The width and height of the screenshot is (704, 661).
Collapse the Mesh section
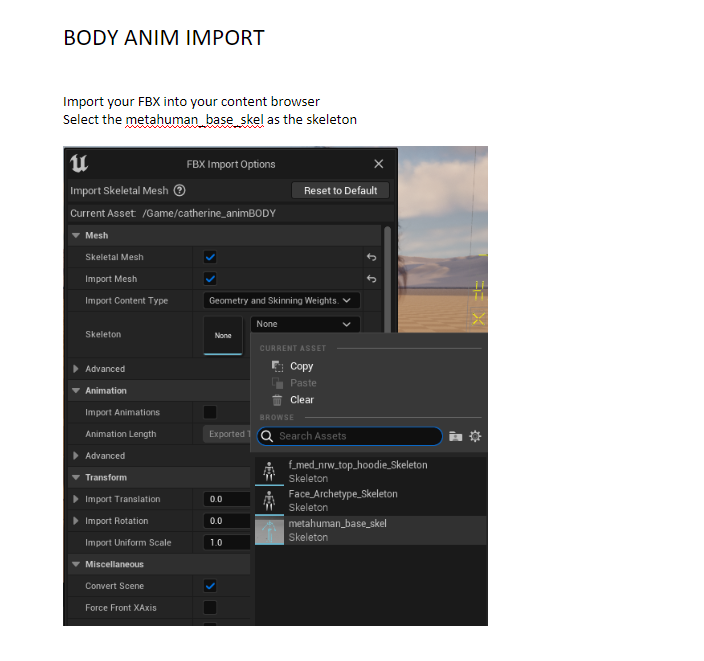[x=76, y=235]
